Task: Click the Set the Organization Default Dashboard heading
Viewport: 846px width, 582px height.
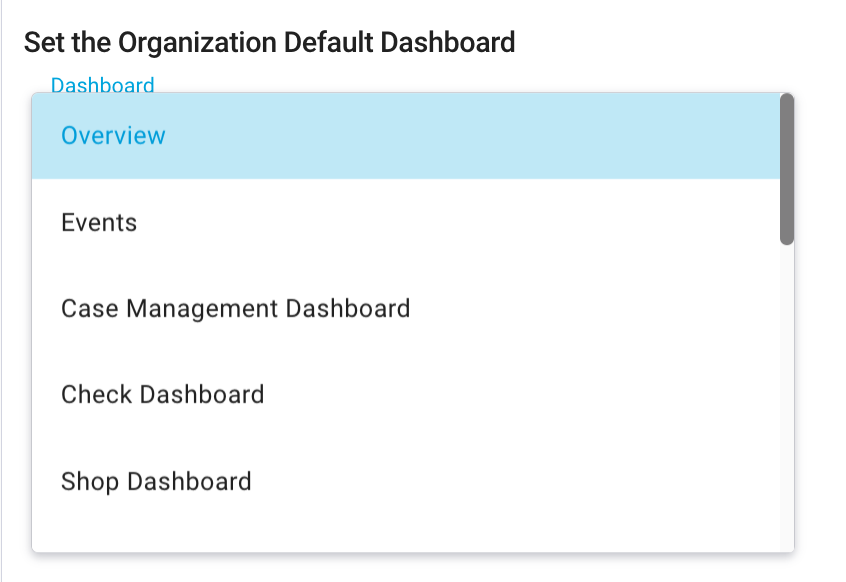Action: coord(269,42)
